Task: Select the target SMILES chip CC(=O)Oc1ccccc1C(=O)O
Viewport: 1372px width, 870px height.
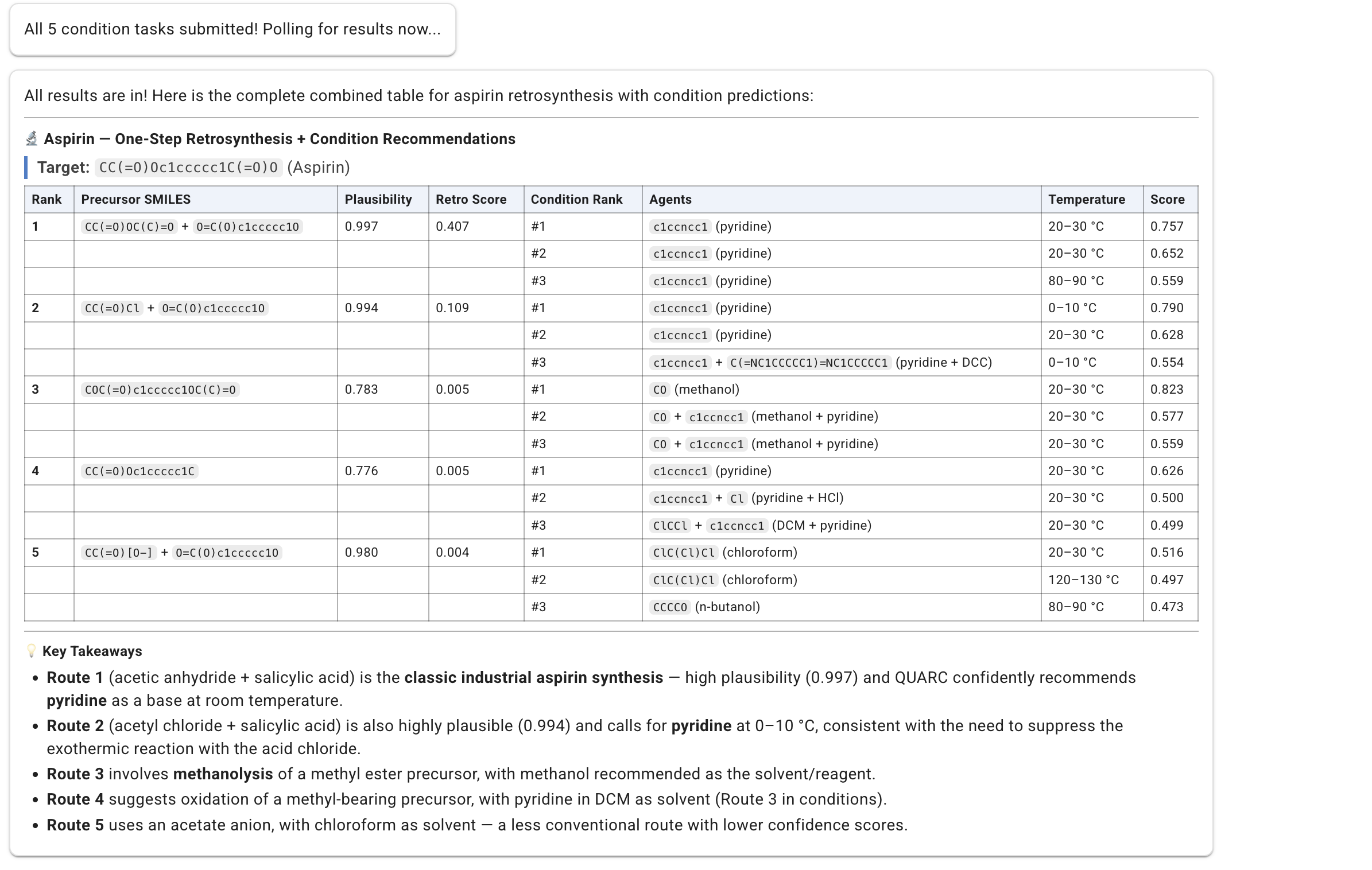Action: tap(187, 168)
